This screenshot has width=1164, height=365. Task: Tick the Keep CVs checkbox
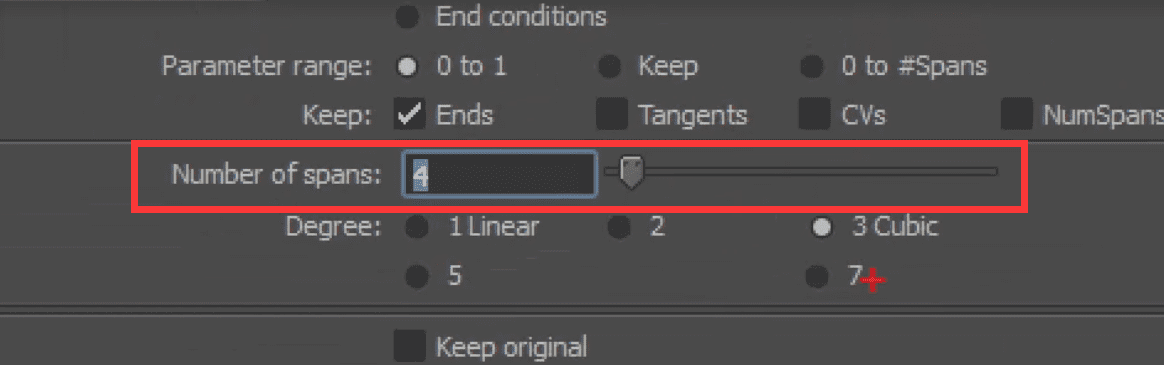814,114
